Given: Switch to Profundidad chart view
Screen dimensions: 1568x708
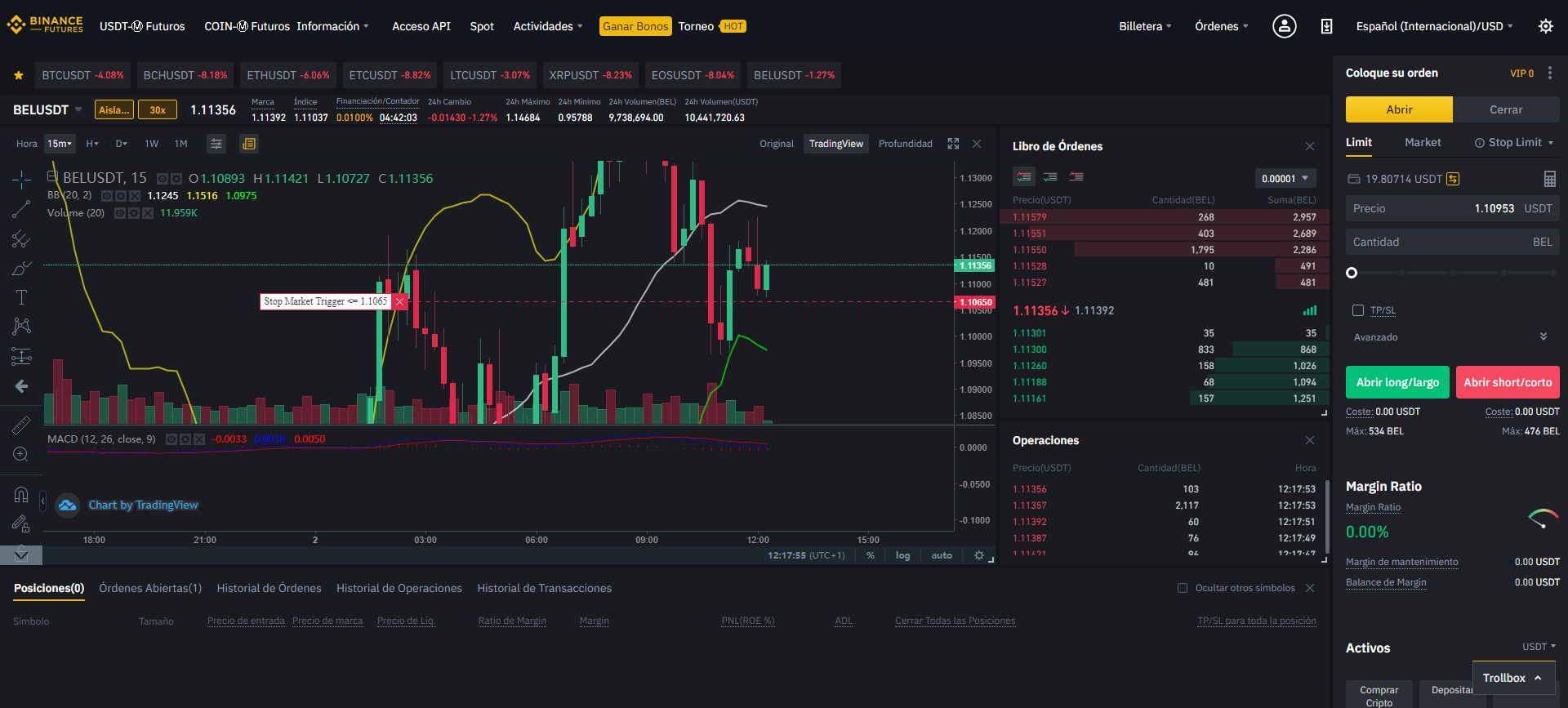Looking at the screenshot, I should point(905,144).
